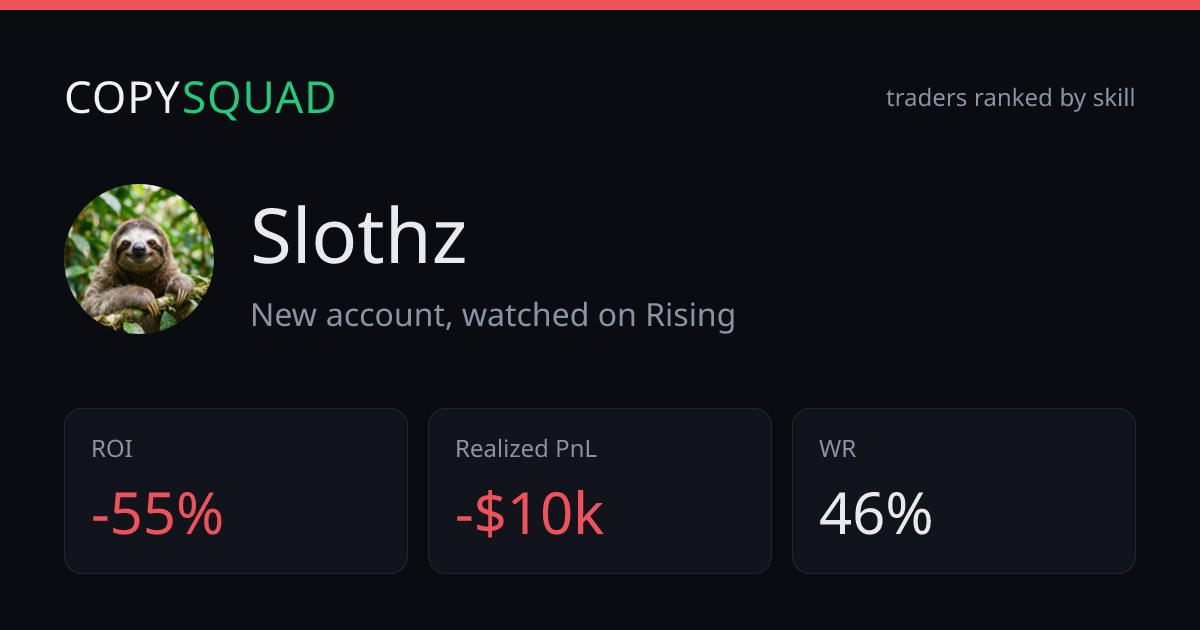Open the sloth avatar image
This screenshot has height=630, width=1200.
click(x=139, y=258)
